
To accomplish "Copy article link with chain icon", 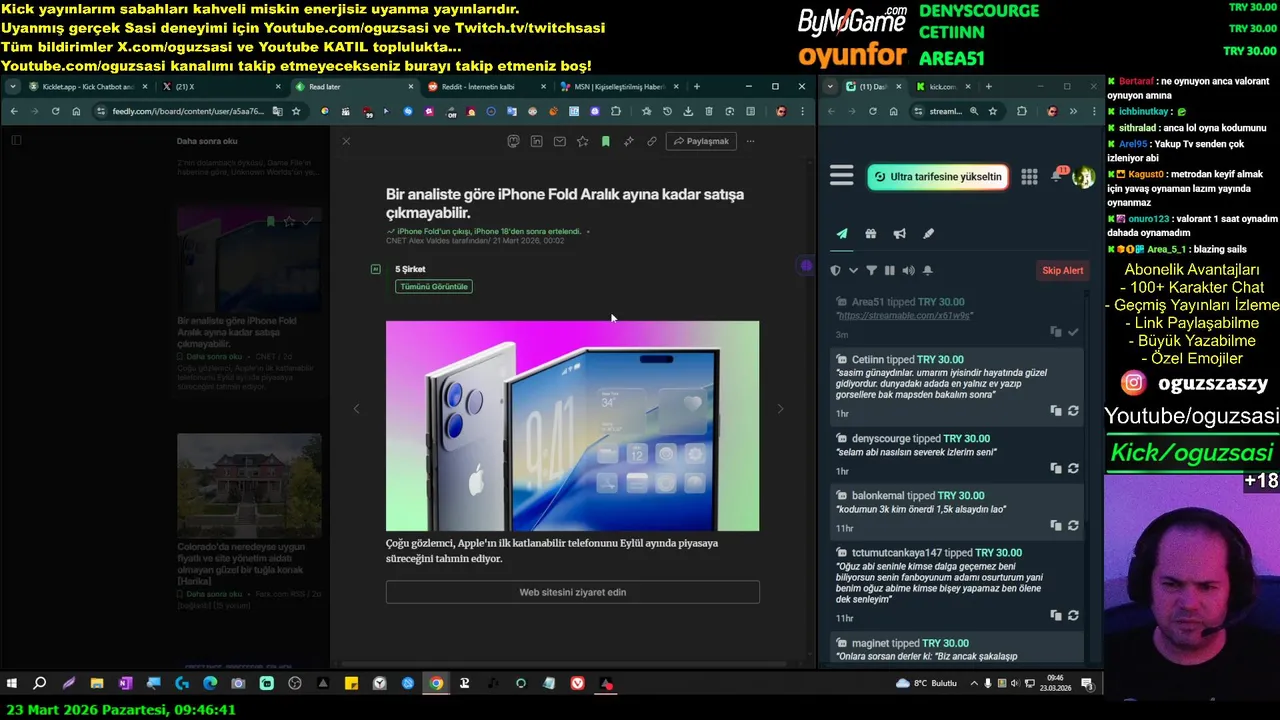I will pos(651,141).
